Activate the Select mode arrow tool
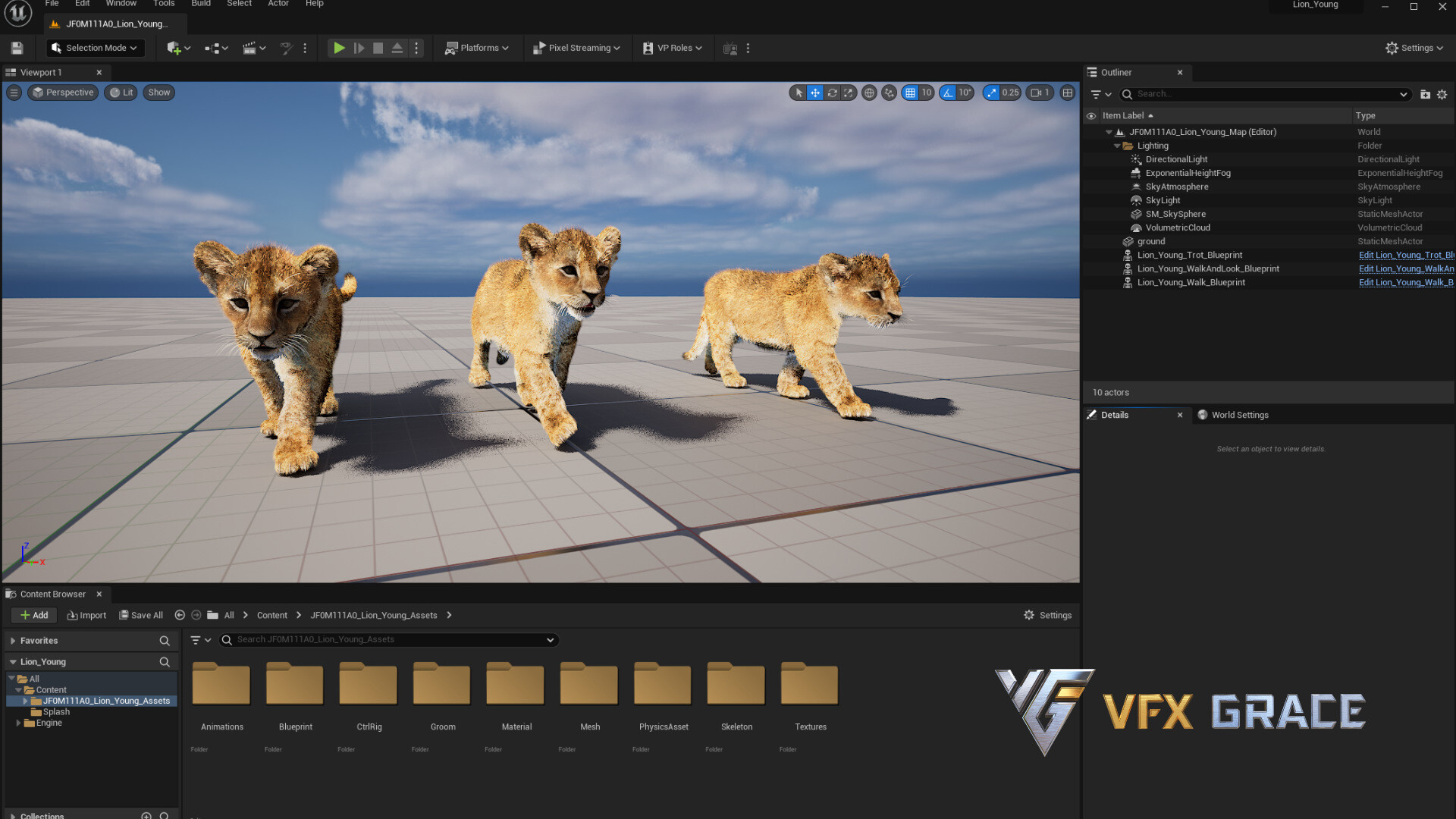The height and width of the screenshot is (819, 1456). (x=798, y=92)
